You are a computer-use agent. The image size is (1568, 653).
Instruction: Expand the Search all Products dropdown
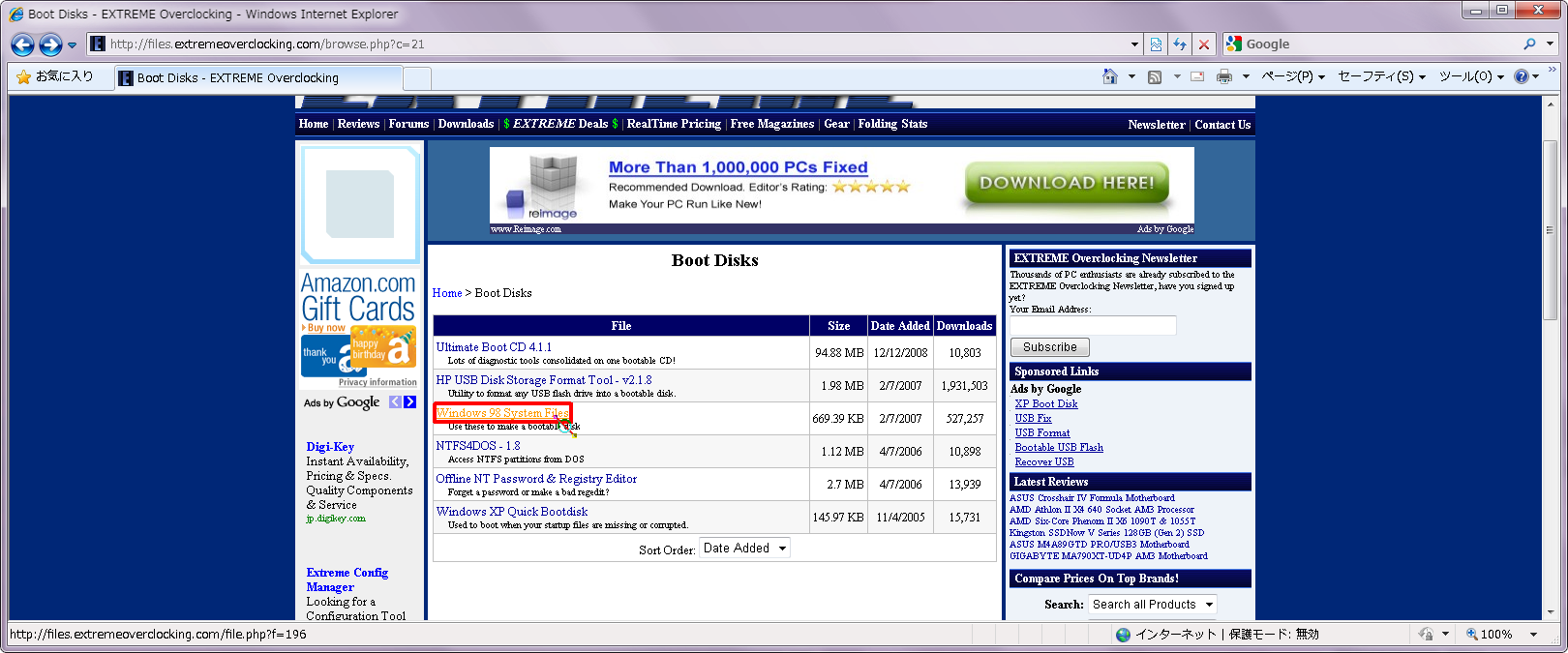[x=1152, y=605]
